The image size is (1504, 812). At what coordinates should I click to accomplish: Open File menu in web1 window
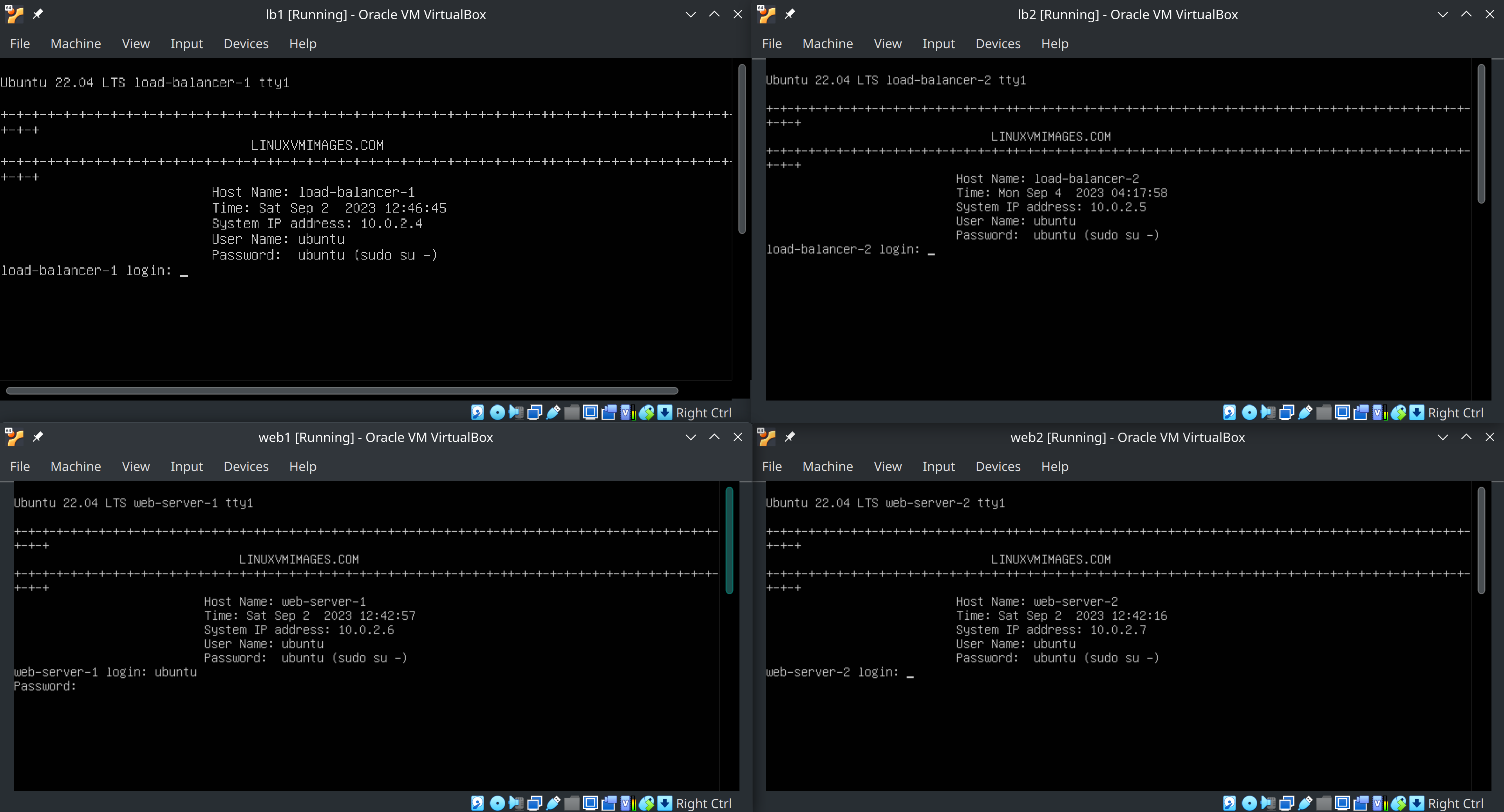(20, 466)
